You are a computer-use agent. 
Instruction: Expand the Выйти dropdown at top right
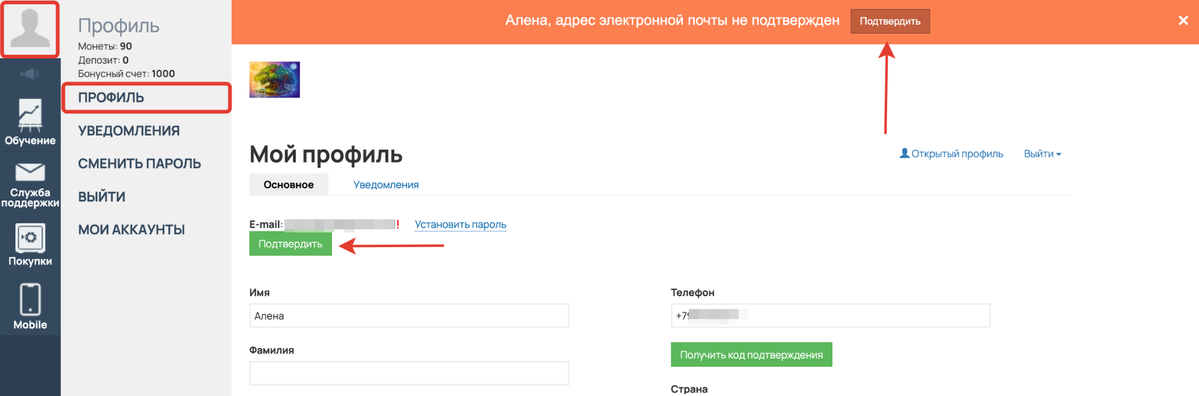[1042, 154]
